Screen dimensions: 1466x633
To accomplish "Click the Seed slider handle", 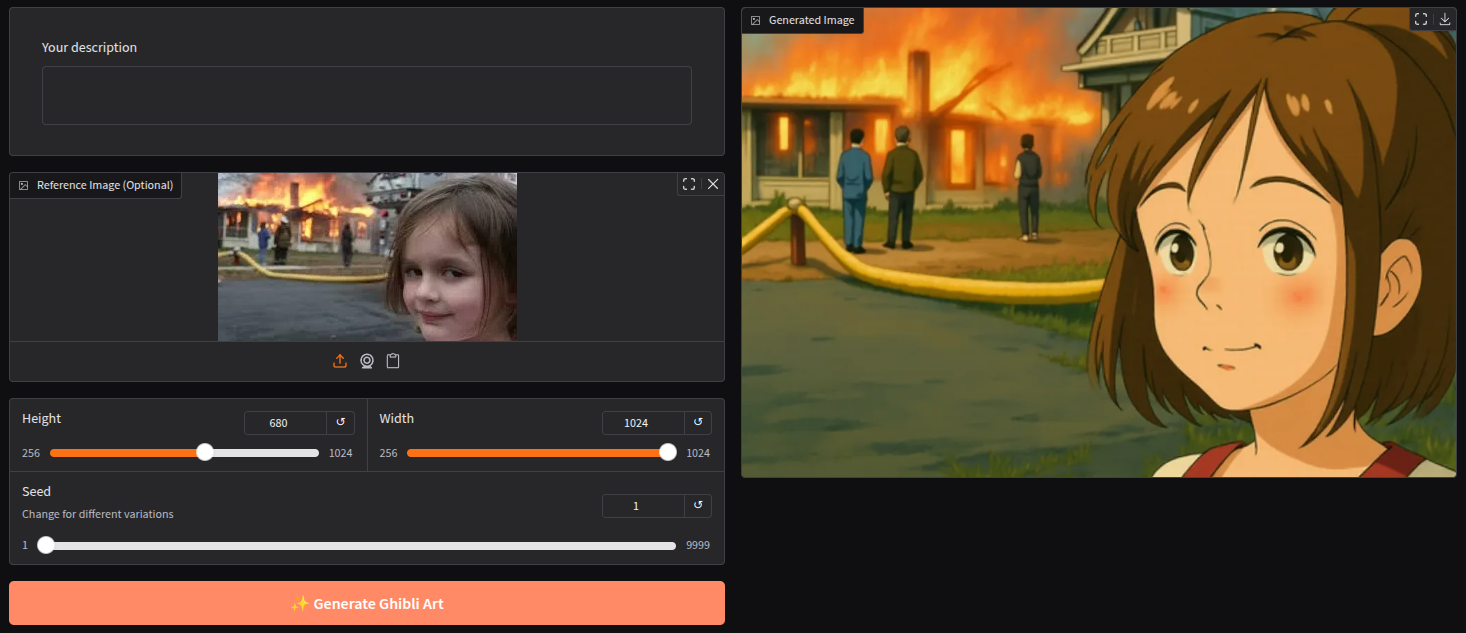I will coord(45,545).
